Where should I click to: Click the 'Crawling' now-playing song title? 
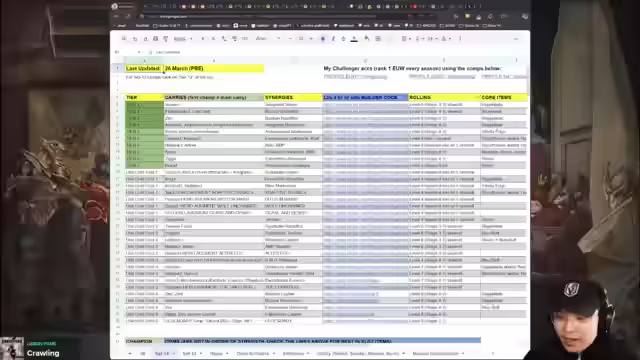click(x=43, y=353)
